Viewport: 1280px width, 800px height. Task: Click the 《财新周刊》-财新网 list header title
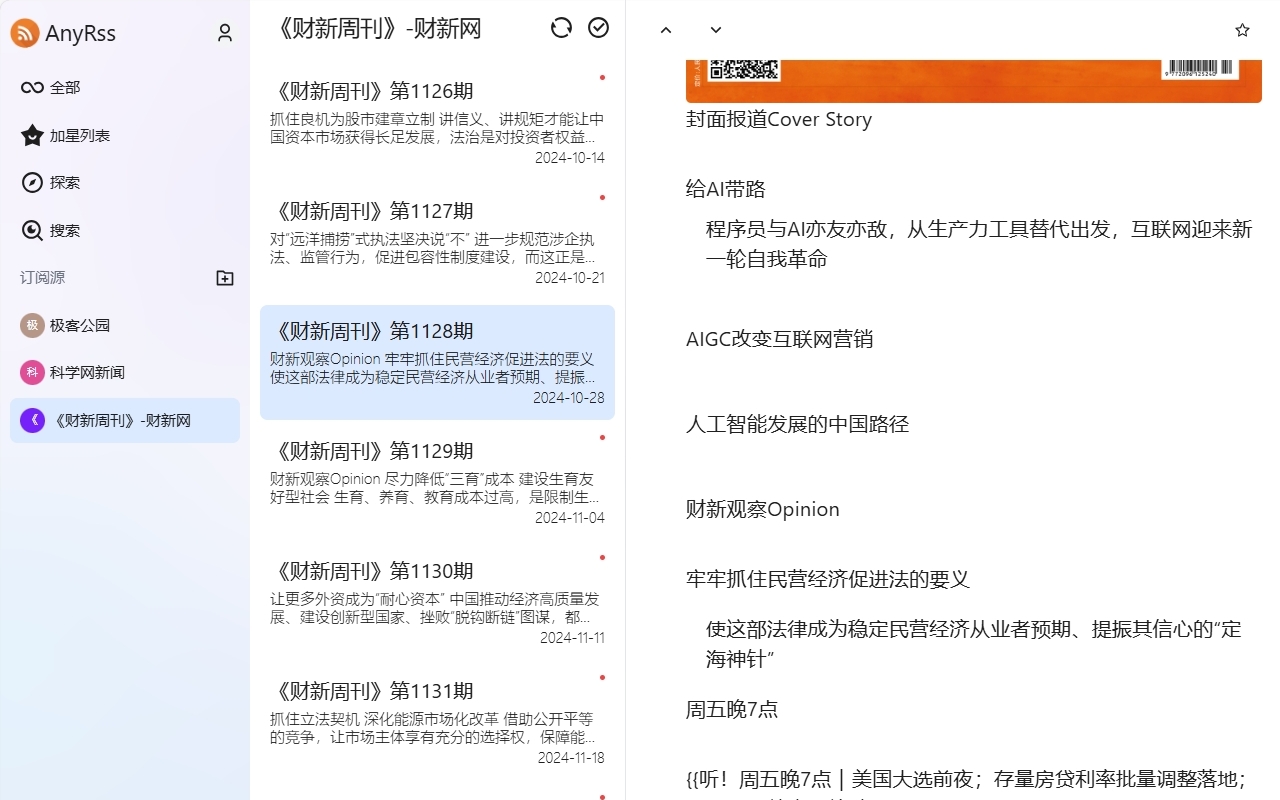(376, 29)
